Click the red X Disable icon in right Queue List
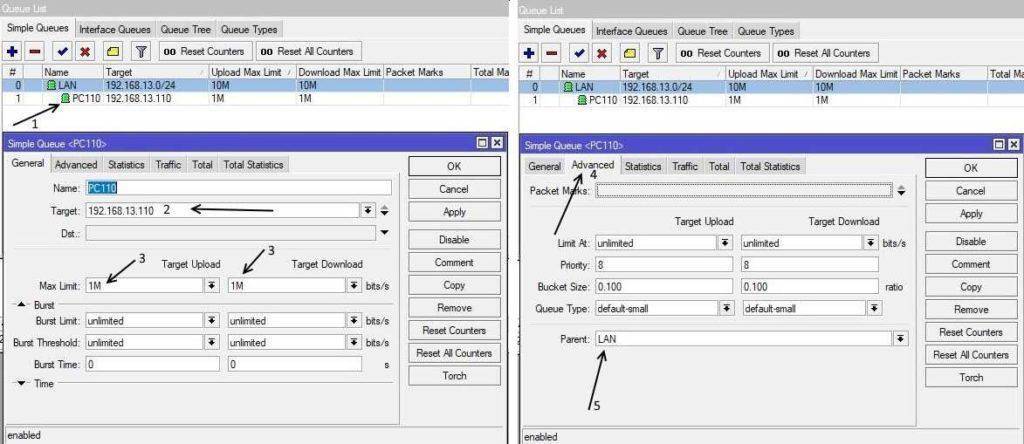 [602, 53]
